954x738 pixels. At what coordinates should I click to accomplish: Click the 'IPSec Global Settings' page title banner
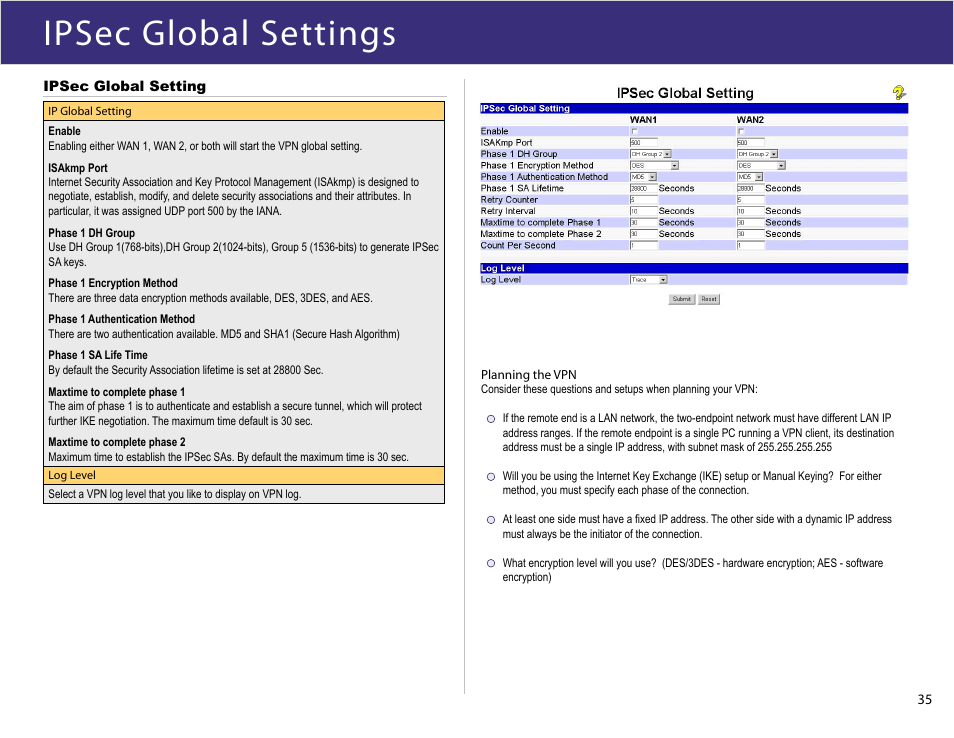(477, 32)
